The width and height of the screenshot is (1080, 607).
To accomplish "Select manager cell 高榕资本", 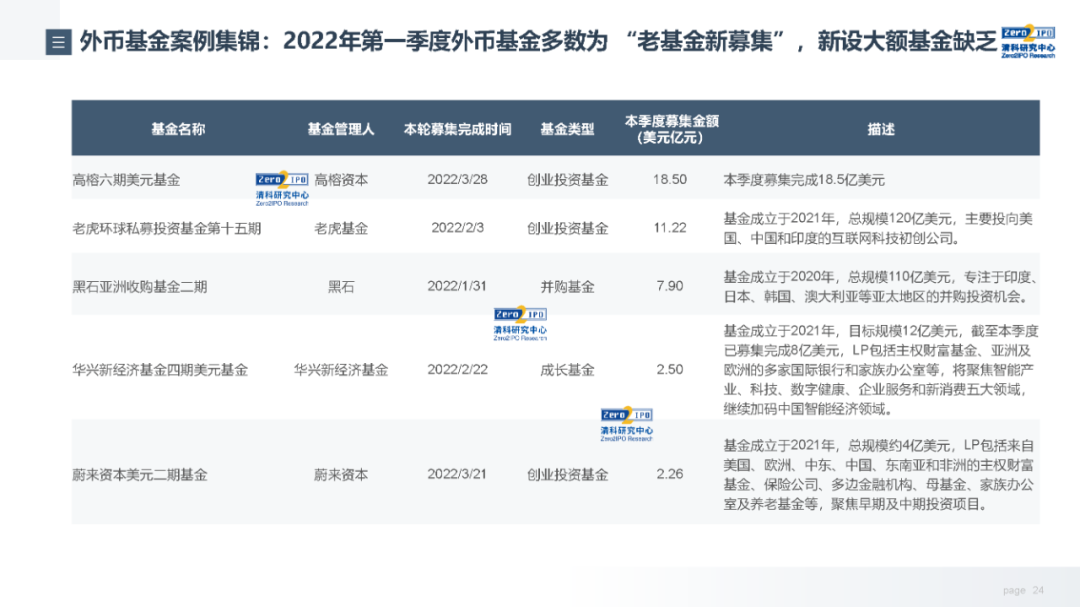I will tap(341, 180).
